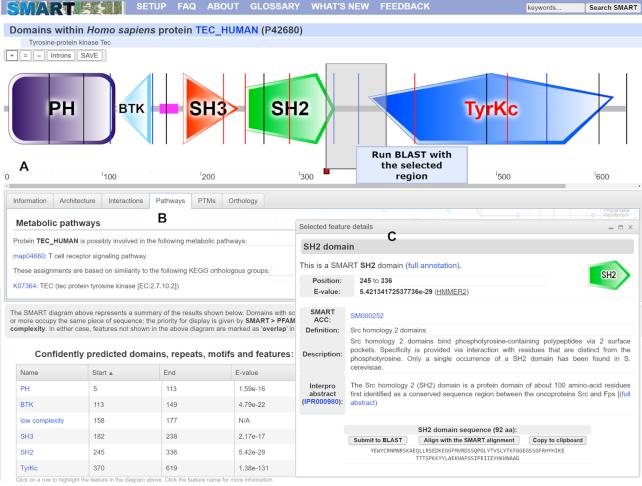Image resolution: width=642 pixels, height=486 pixels.
Task: Click low complexity link in table
Action: [x=42, y=420]
